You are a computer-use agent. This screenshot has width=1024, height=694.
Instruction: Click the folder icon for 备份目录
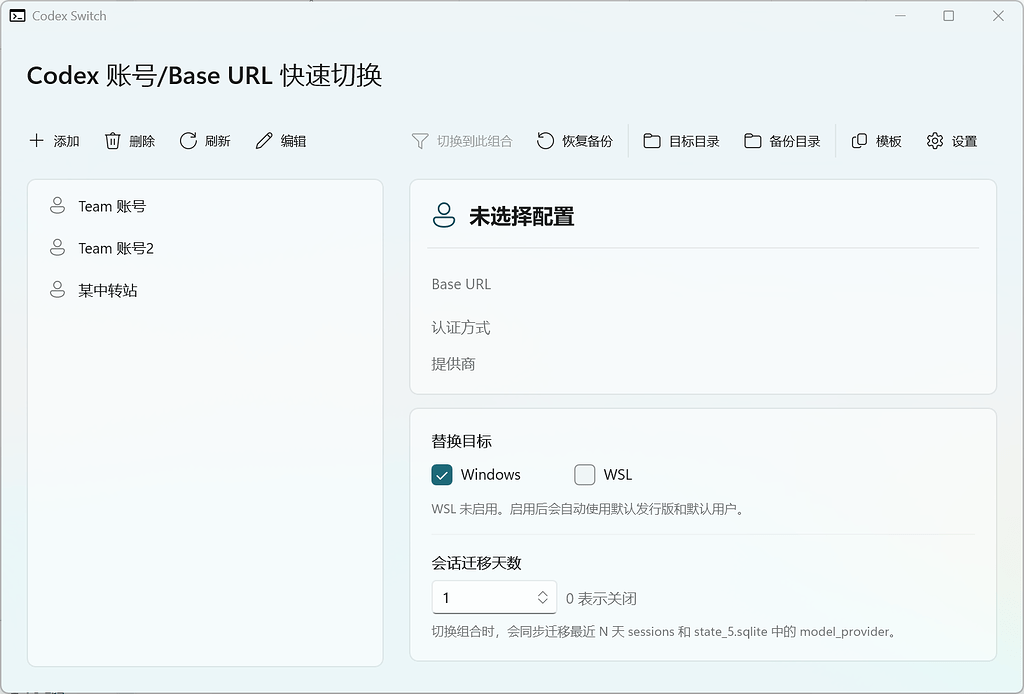[752, 140]
